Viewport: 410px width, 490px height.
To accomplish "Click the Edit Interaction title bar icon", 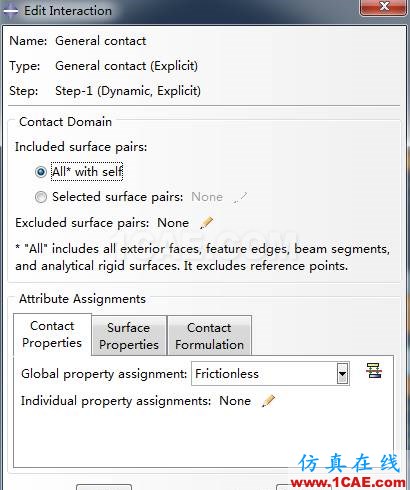I will (x=10, y=11).
